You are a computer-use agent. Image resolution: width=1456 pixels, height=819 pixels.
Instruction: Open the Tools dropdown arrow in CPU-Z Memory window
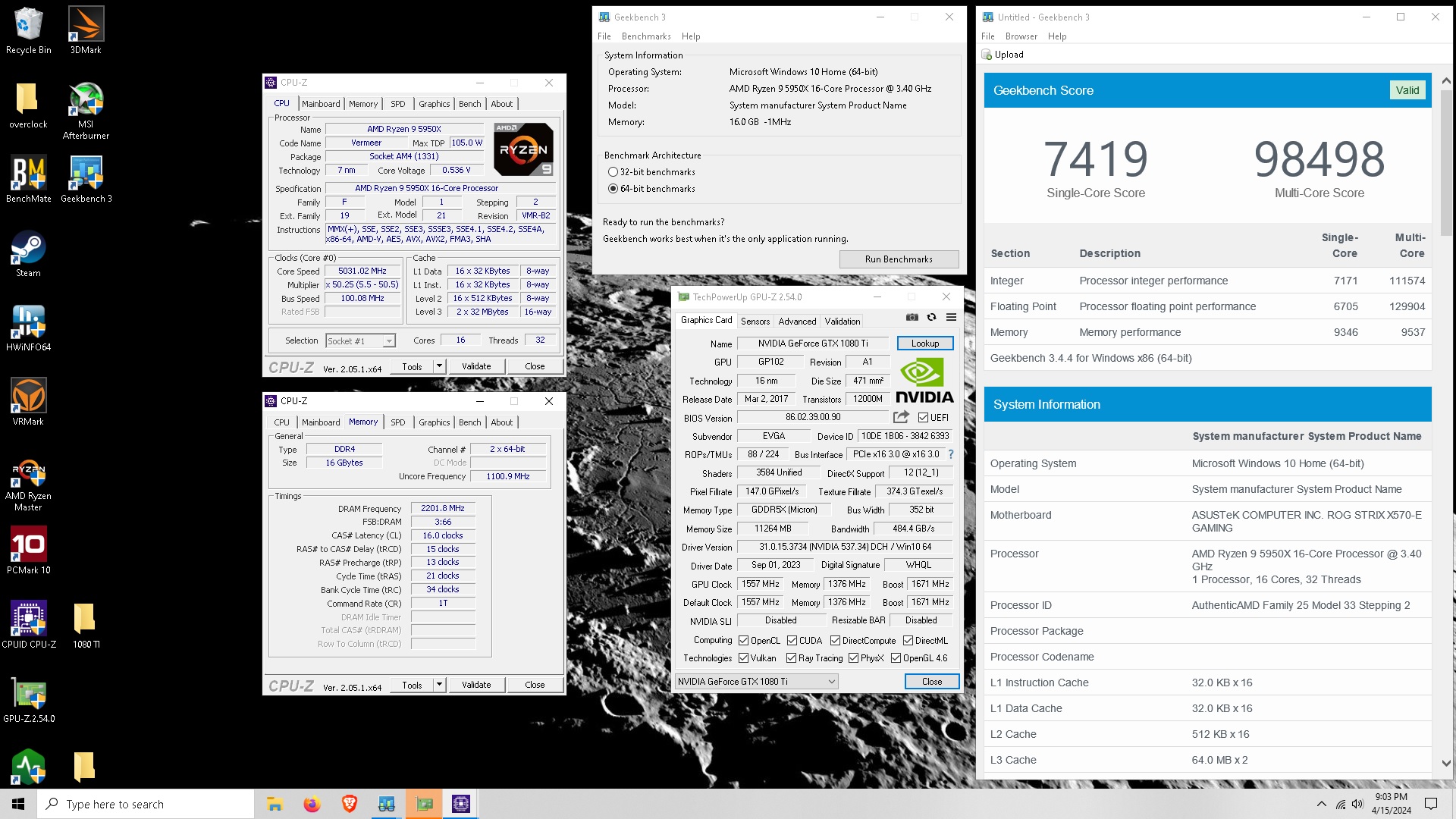[438, 685]
